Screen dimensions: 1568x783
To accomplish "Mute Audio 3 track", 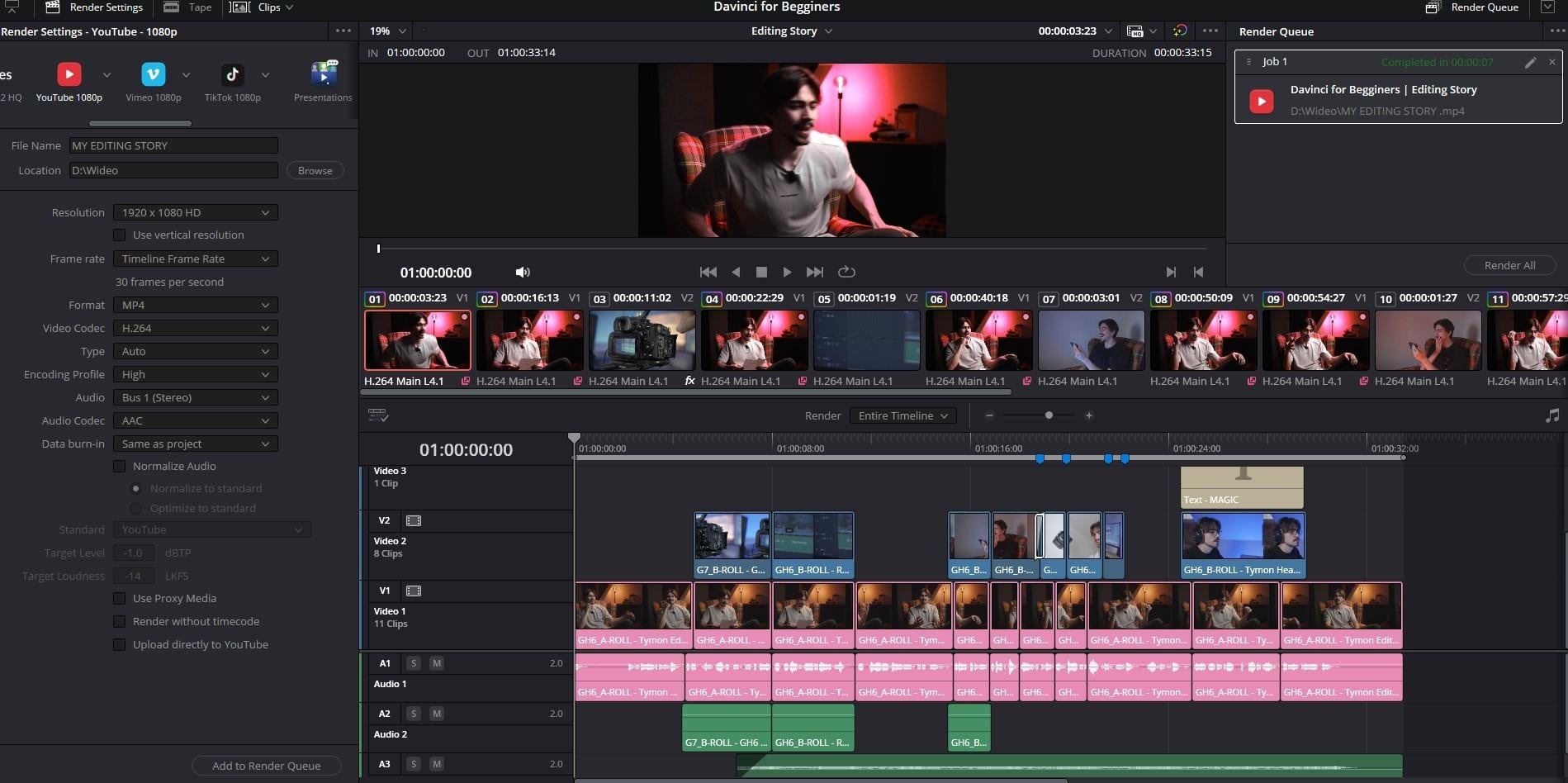I will pyautogui.click(x=437, y=764).
